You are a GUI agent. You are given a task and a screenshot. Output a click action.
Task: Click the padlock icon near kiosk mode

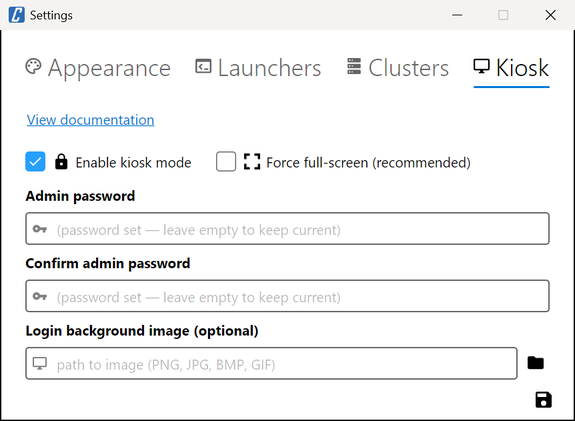61,162
